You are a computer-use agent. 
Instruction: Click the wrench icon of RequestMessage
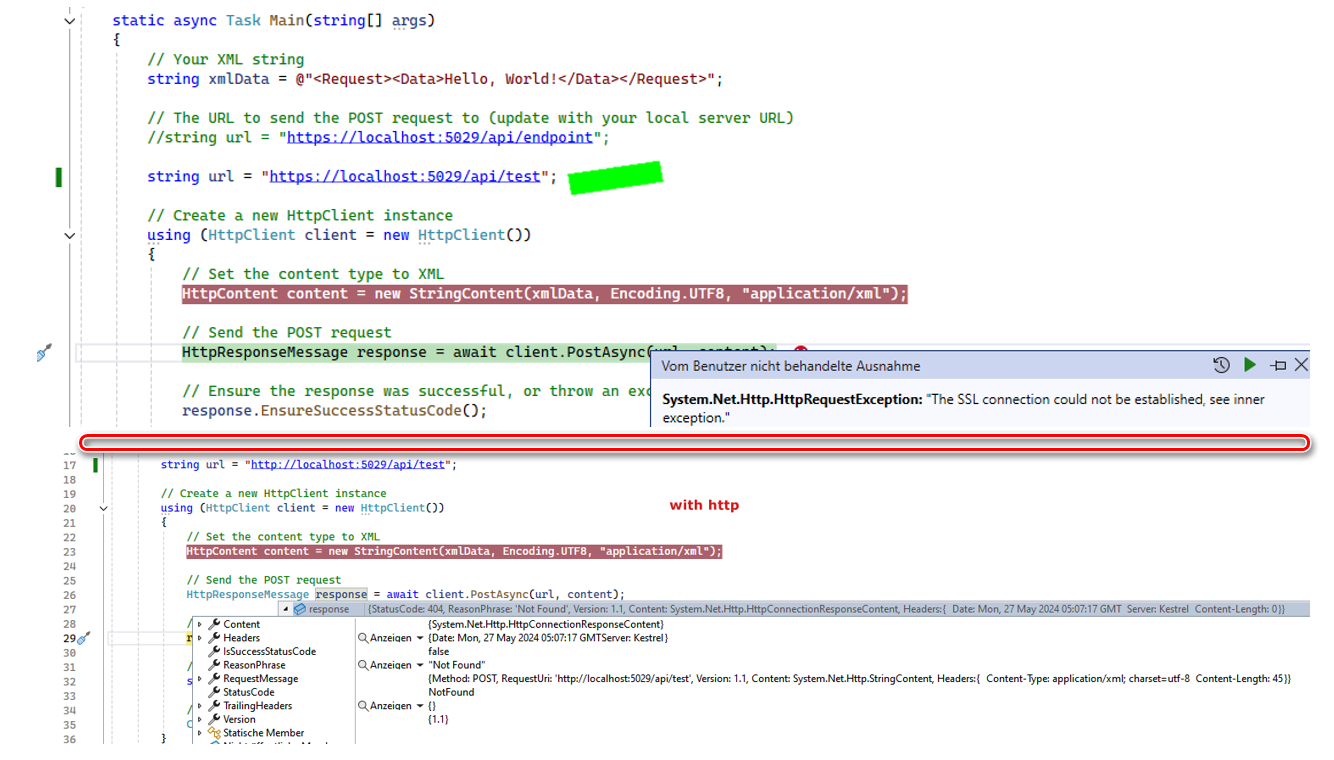(x=214, y=678)
